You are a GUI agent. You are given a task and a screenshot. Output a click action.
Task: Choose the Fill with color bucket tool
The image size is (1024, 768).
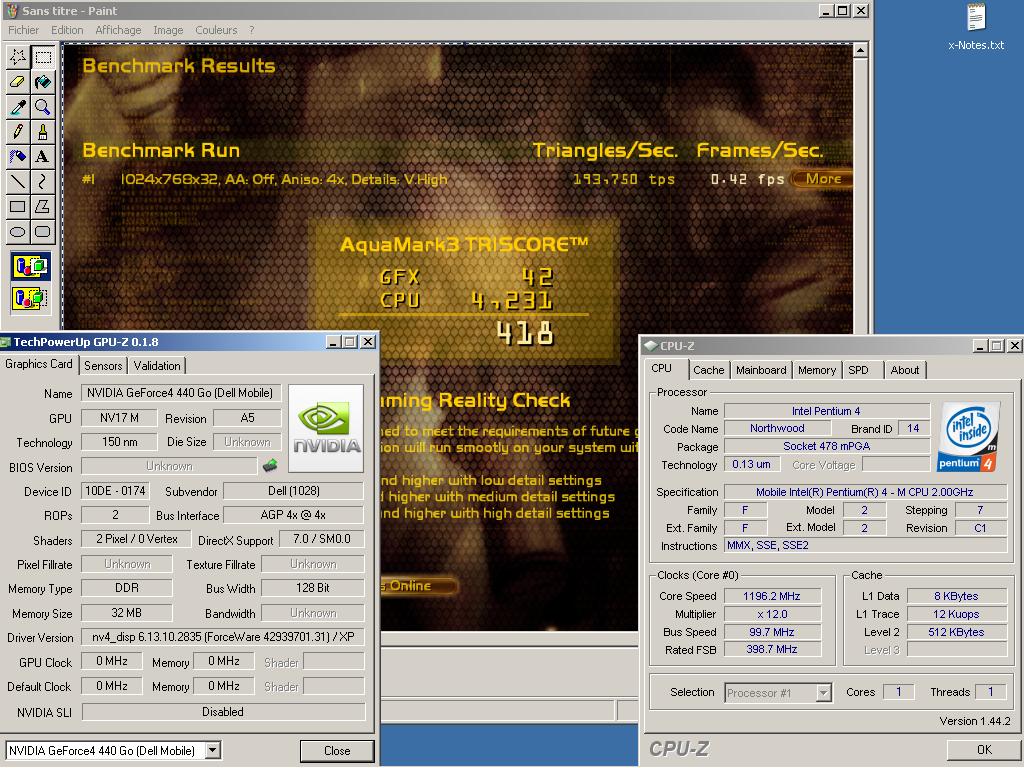[42, 82]
